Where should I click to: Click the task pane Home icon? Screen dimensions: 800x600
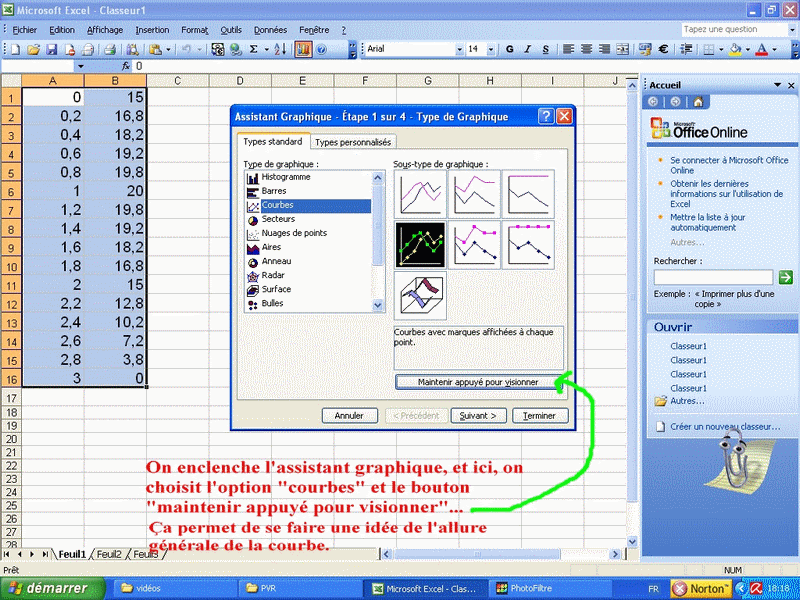point(698,102)
